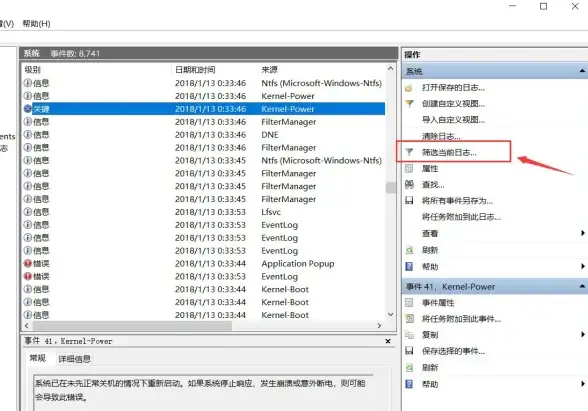This screenshot has height=411, width=588.
Task: Switch to the 常规 tab
Action: (38, 358)
